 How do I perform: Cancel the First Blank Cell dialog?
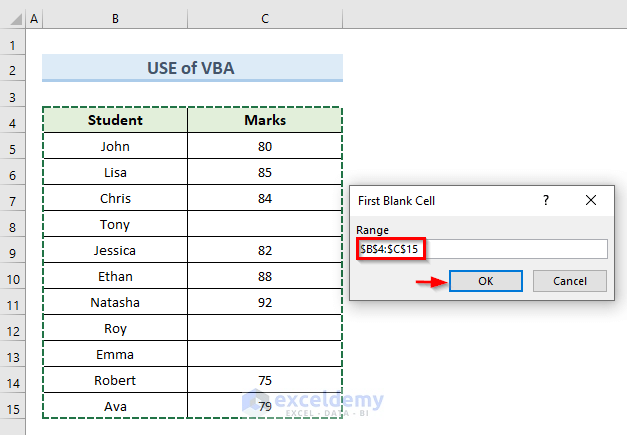point(569,281)
